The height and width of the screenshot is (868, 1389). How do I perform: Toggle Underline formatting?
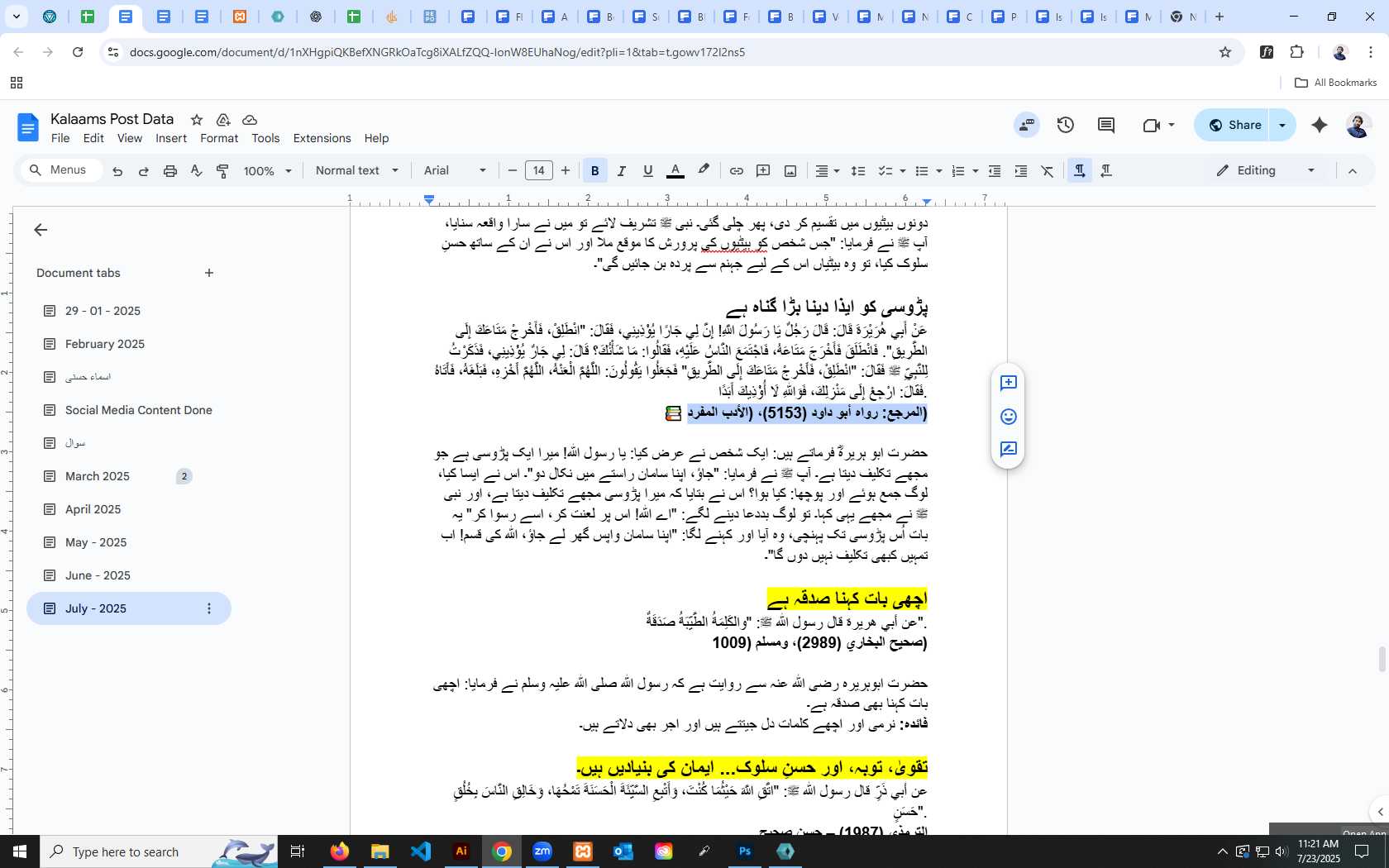[x=648, y=171]
